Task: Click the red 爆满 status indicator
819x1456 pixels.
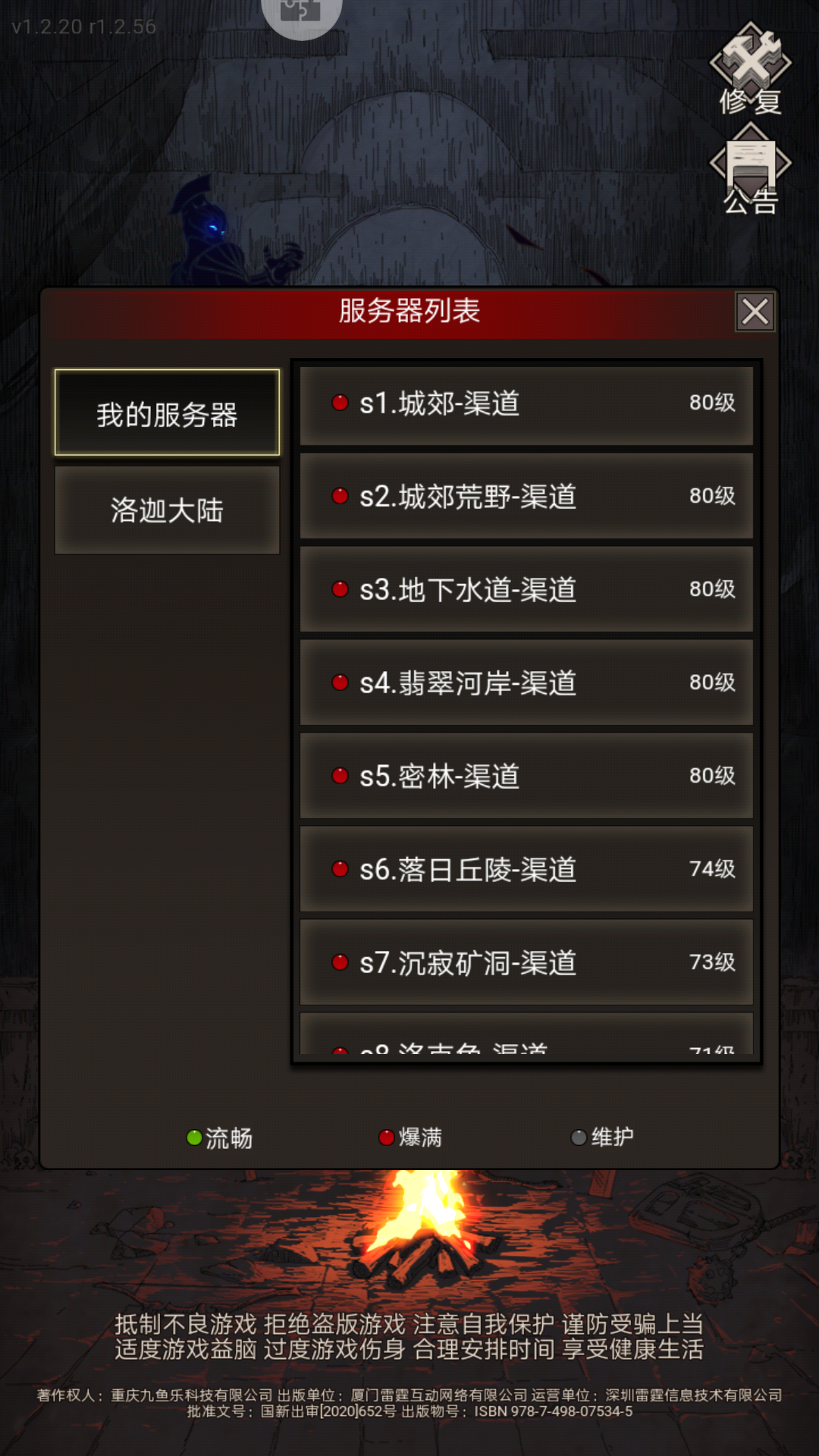Action: [387, 1137]
